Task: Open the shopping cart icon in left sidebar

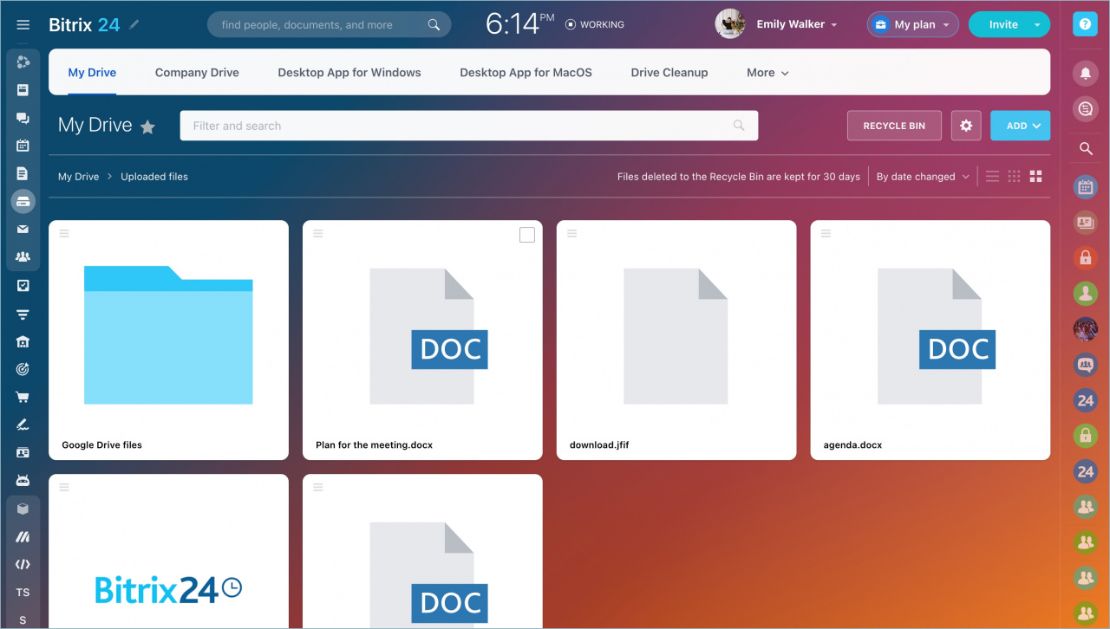Action: click(x=23, y=397)
